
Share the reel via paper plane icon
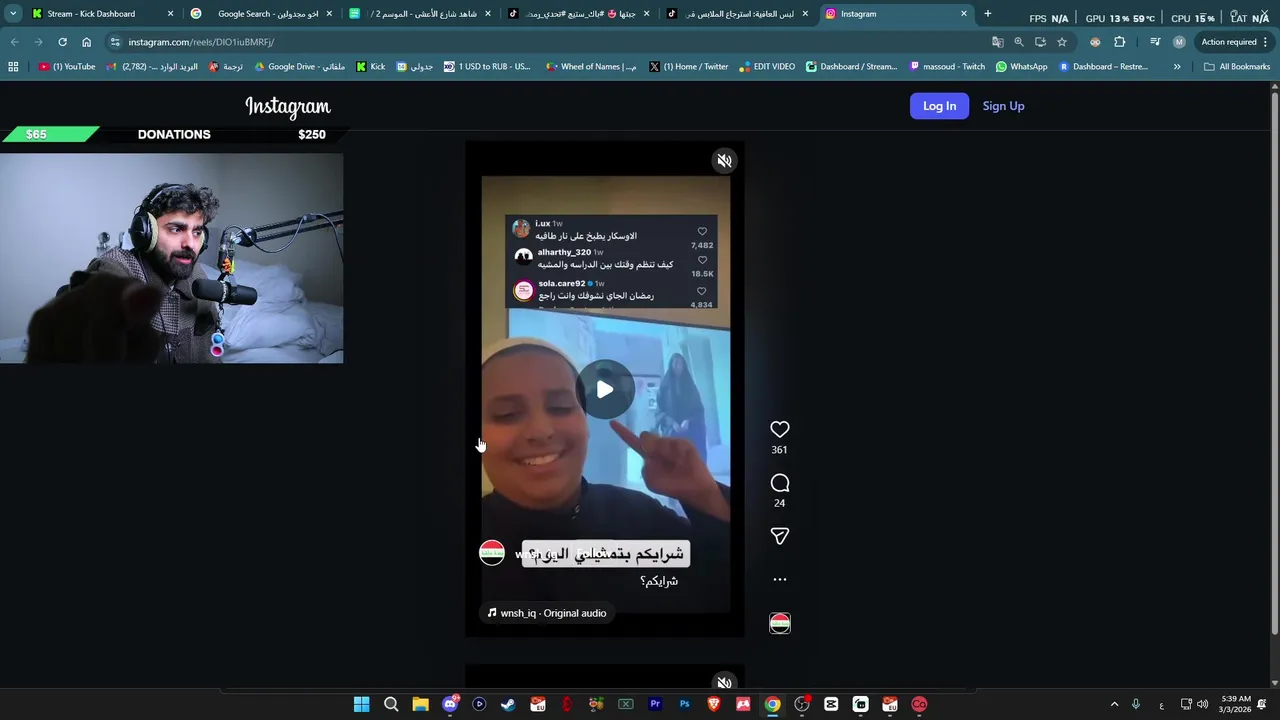click(x=779, y=537)
